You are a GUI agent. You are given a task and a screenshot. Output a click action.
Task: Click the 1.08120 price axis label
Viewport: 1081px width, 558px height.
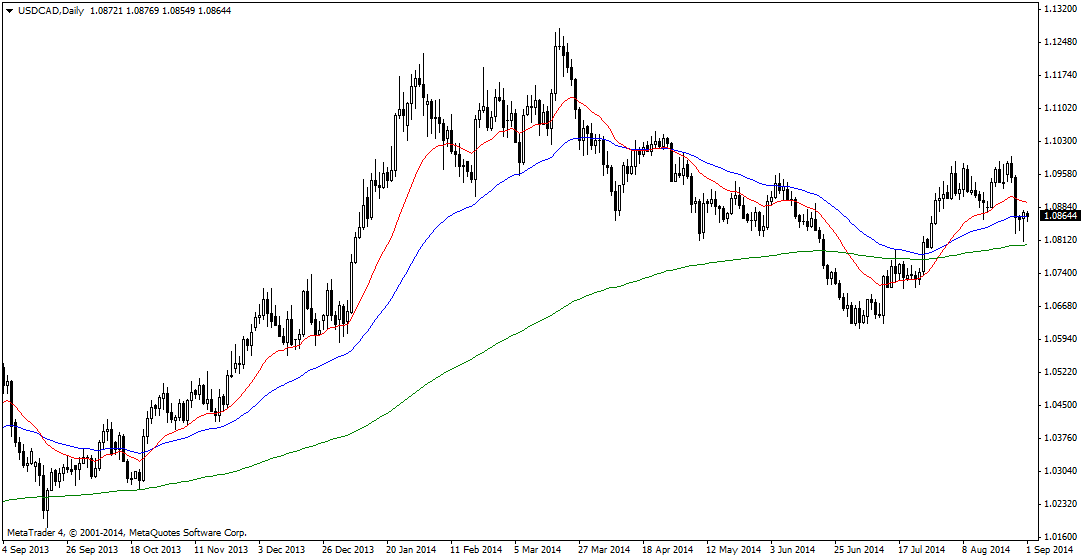1060,239
